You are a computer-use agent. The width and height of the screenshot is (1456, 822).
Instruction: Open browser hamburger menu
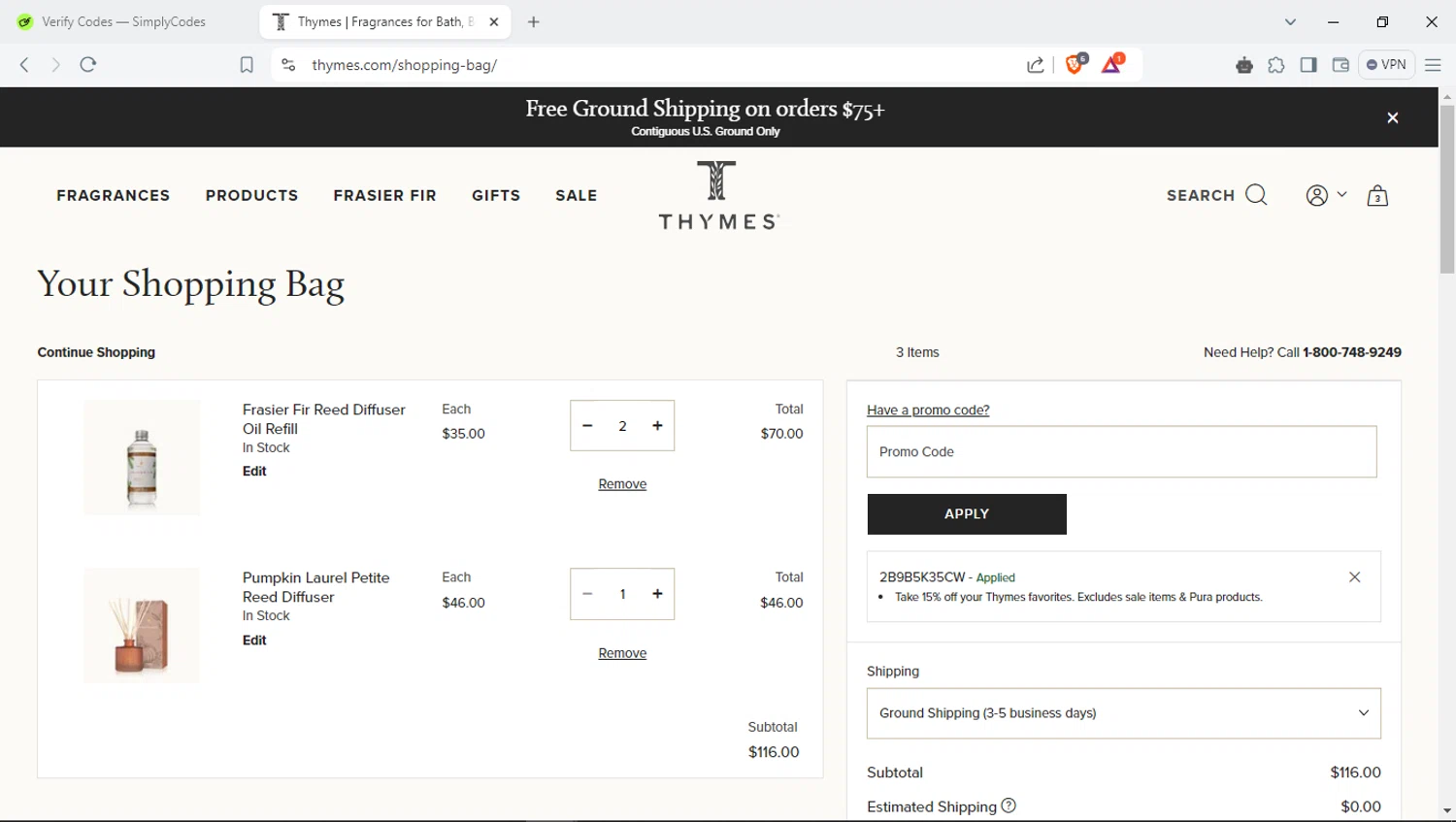(x=1433, y=65)
